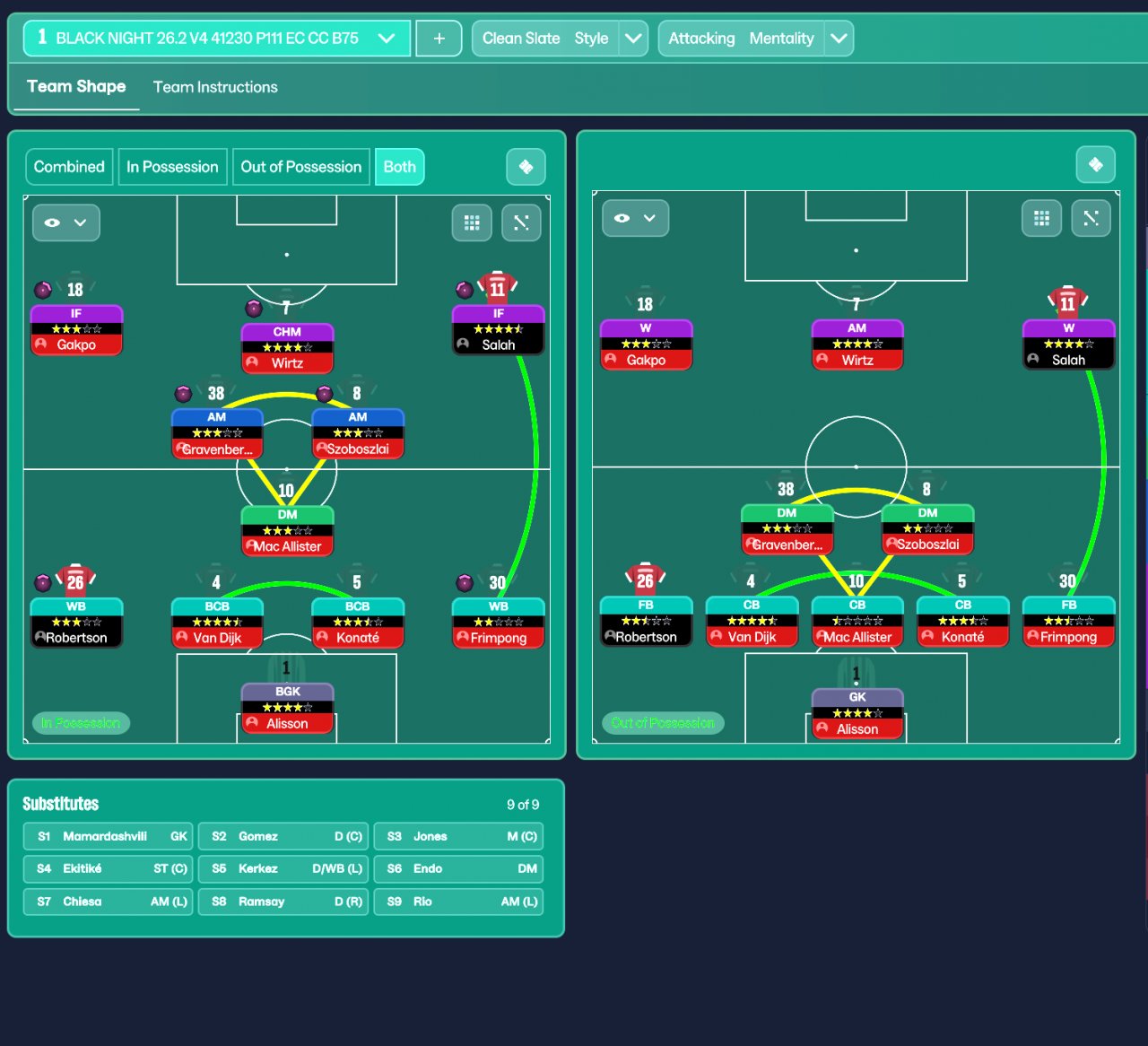Image resolution: width=1148 pixels, height=1046 pixels.
Task: Select Robertson's WB role card
Action: click(x=76, y=623)
